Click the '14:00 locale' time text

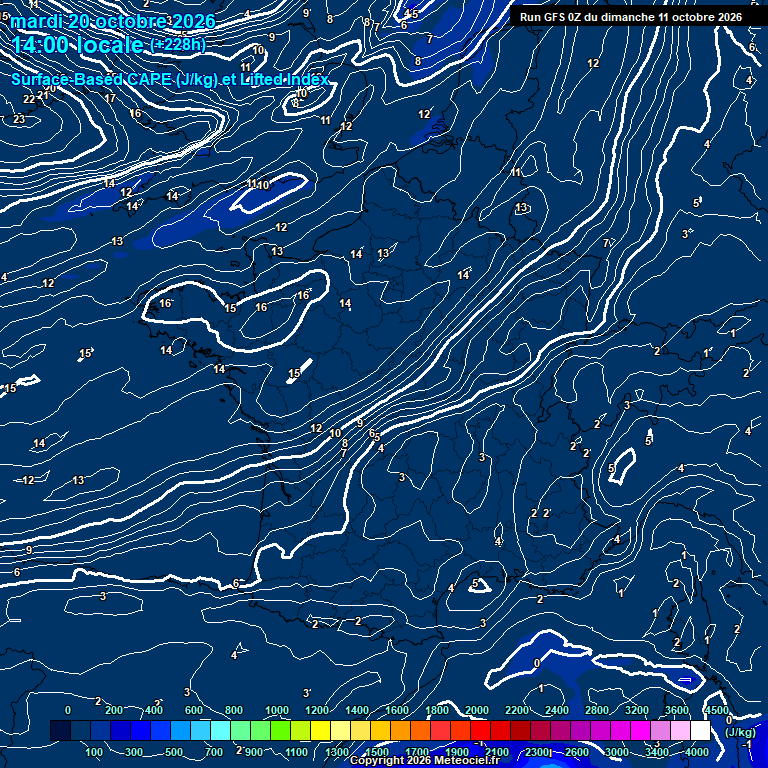click(x=77, y=45)
